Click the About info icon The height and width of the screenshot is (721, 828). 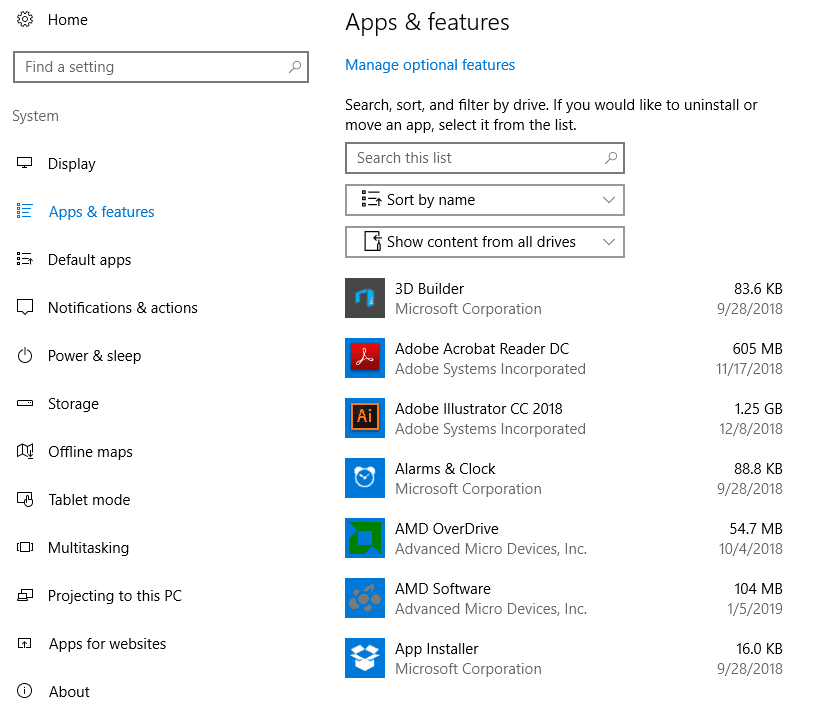click(24, 691)
